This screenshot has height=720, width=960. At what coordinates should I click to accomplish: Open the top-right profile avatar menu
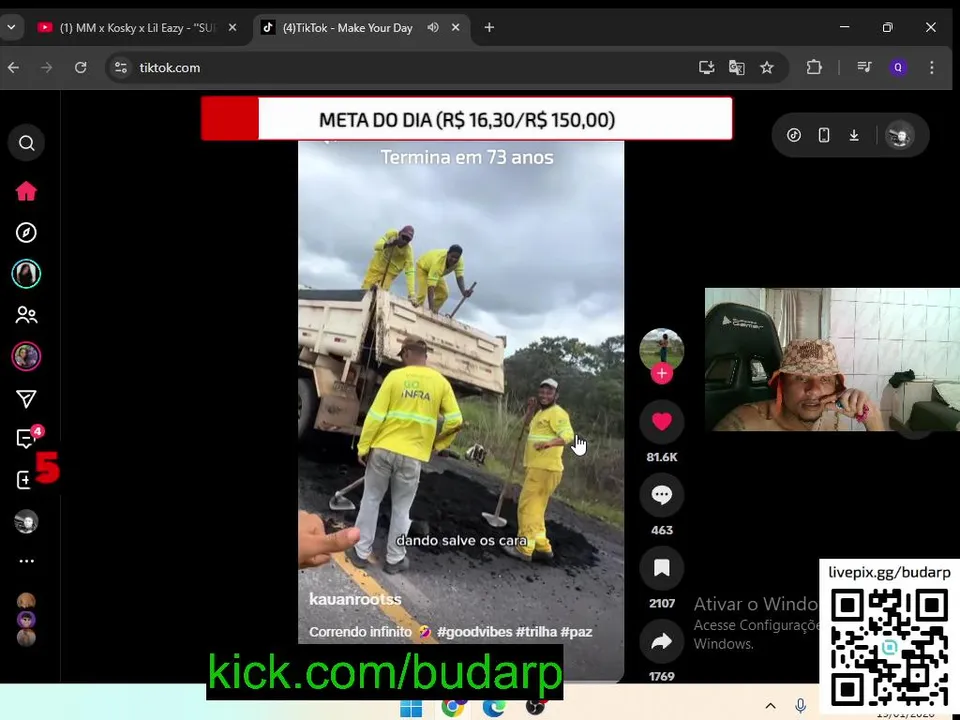click(899, 135)
